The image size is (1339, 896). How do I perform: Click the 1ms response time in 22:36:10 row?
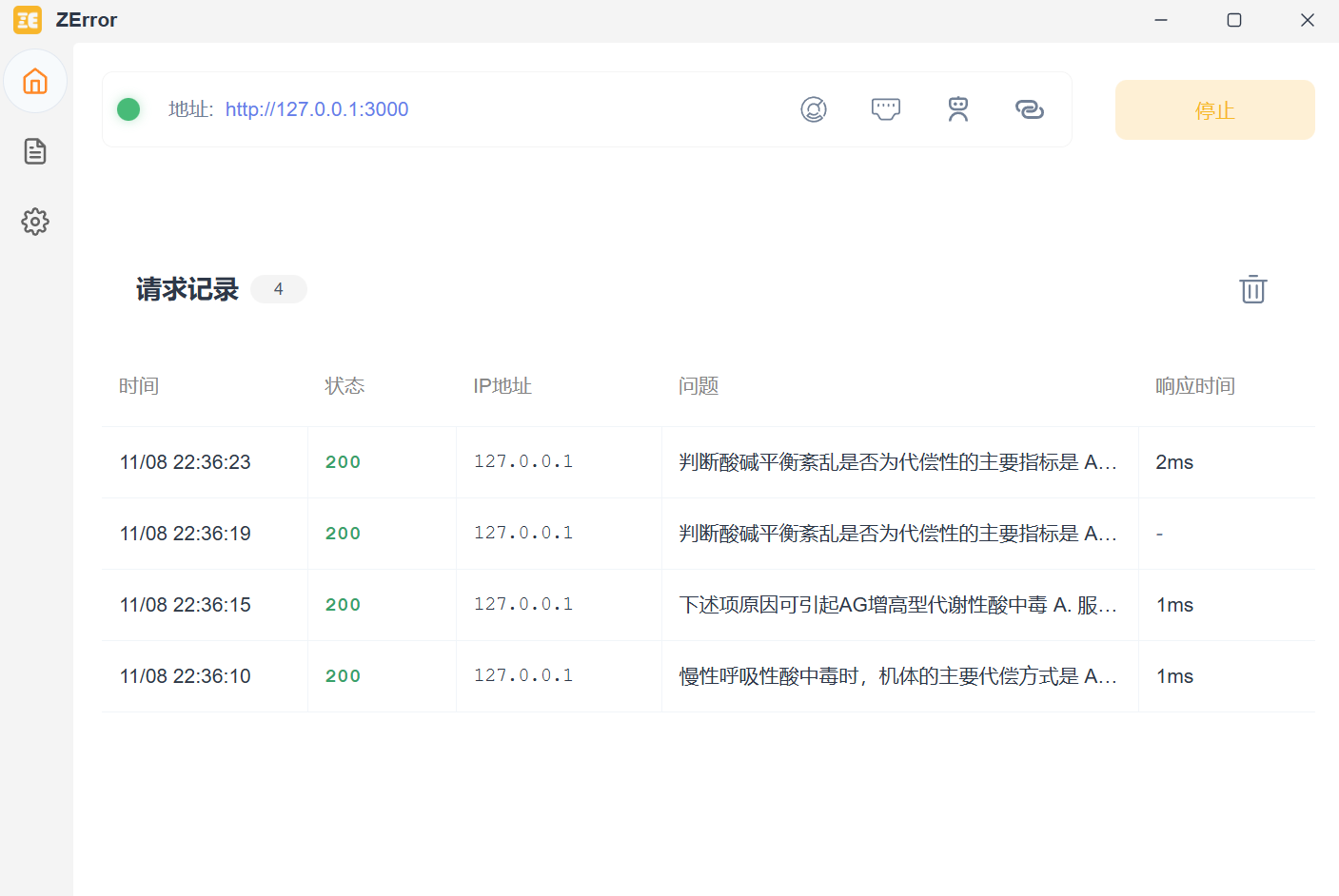point(1174,676)
